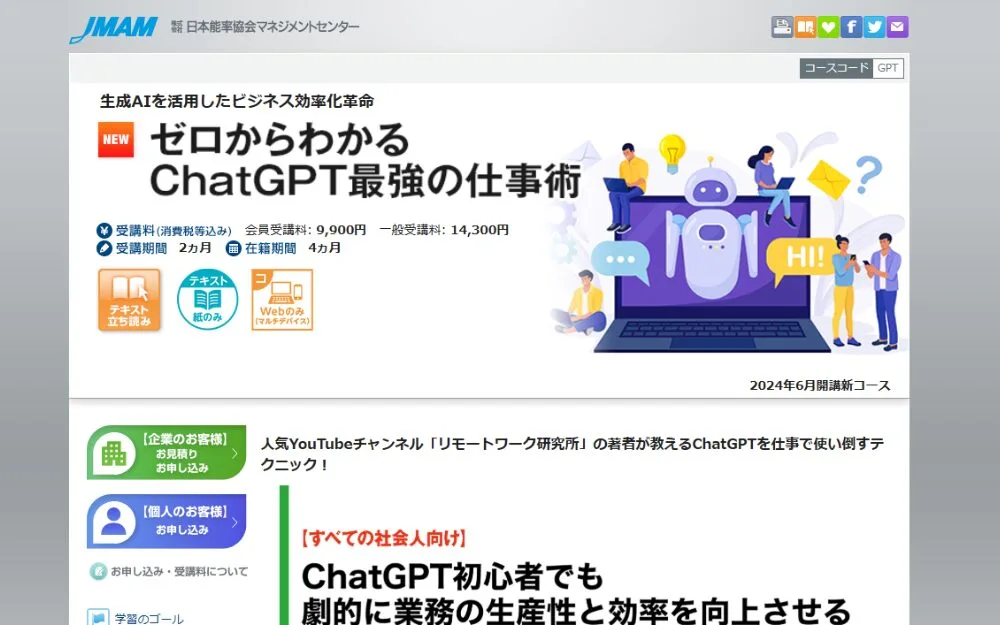This screenshot has height=625, width=1000.
Task: Click the コースコード label
Action: [x=836, y=68]
